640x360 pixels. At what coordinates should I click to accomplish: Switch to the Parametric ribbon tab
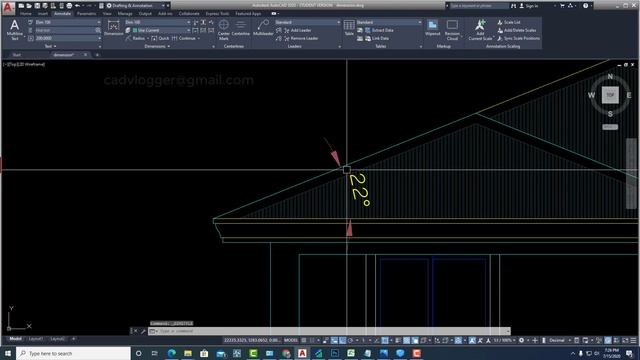coord(87,13)
